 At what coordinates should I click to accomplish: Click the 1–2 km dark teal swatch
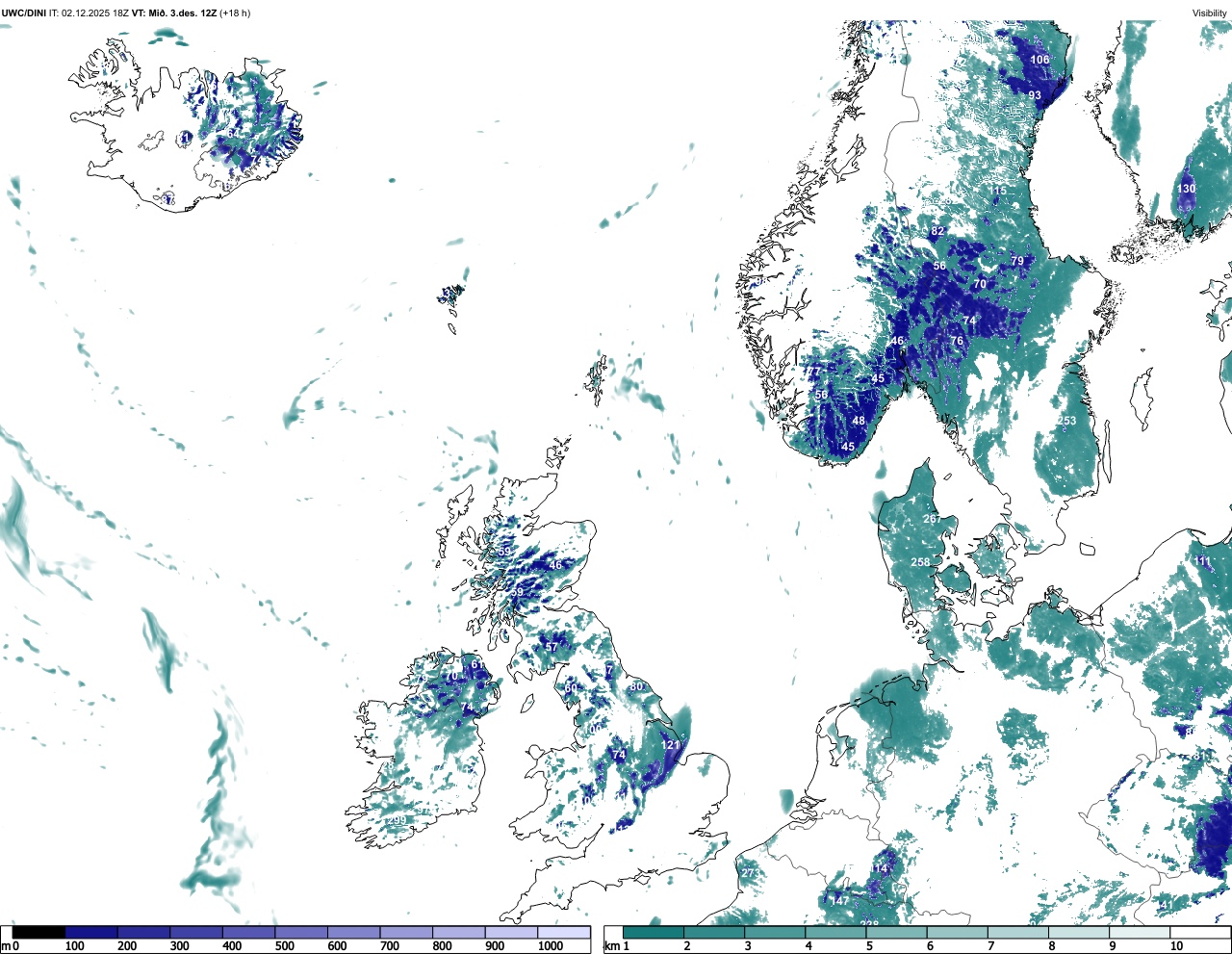coord(654,932)
